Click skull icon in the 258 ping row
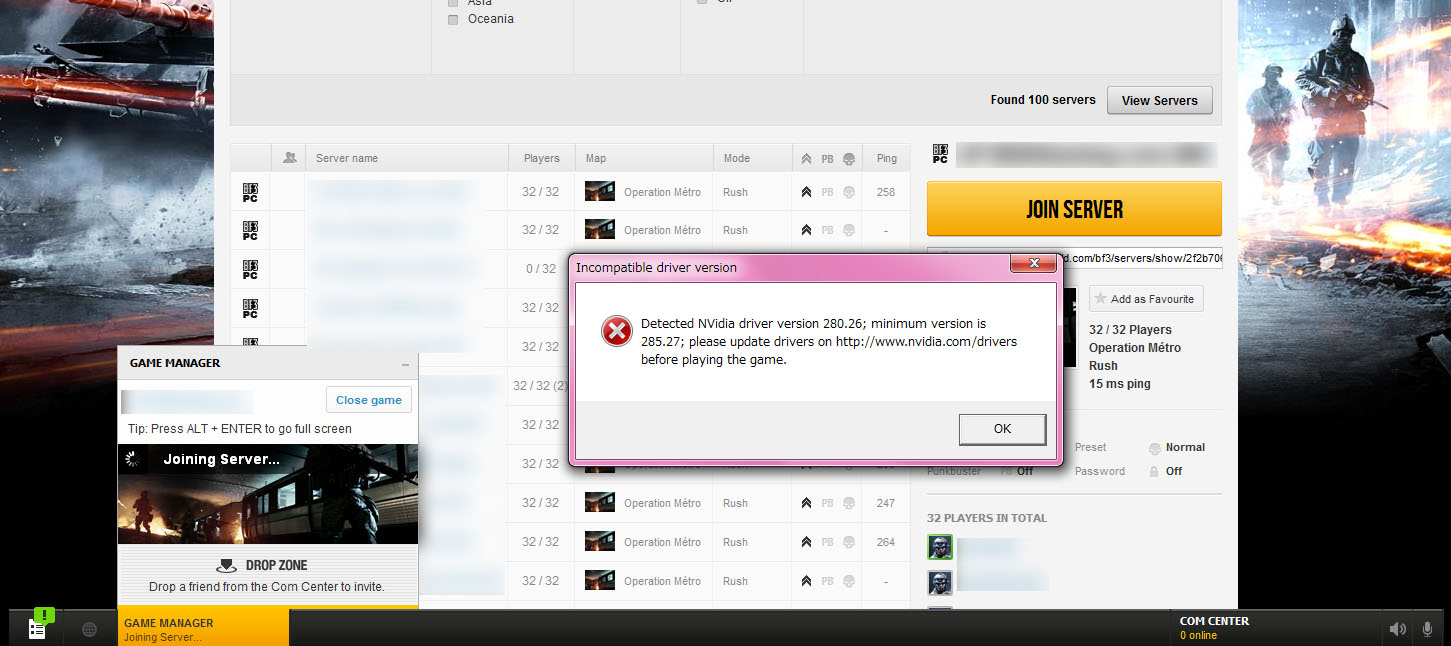Screen dimensions: 1451x646 pos(849,192)
